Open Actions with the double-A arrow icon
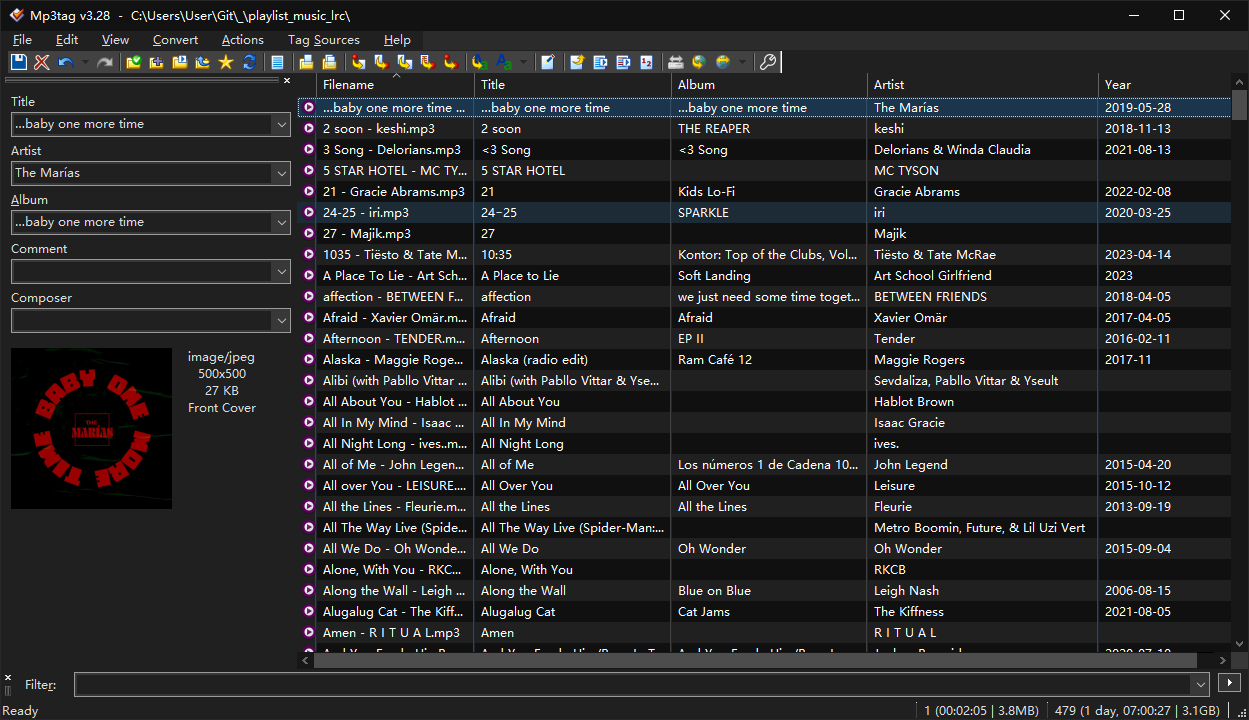 pos(479,62)
